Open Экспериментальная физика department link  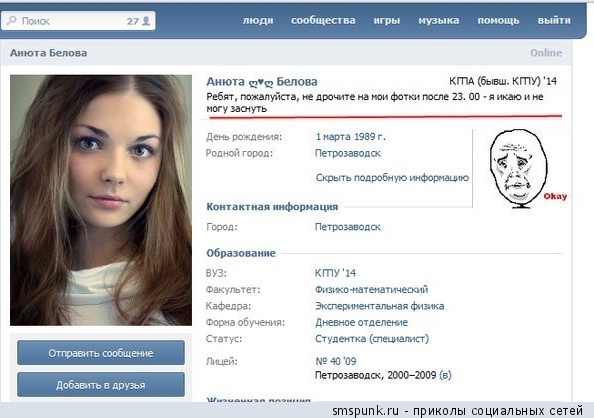(x=380, y=306)
